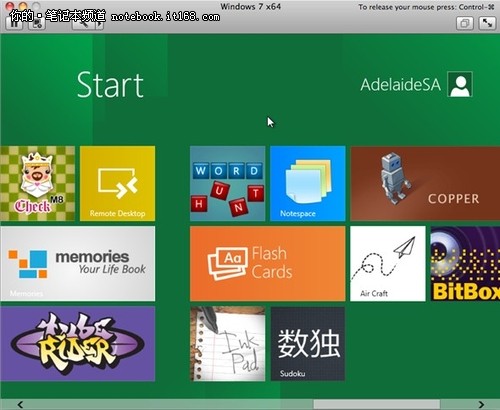Open the BitBox tile
The image size is (500, 410).
465,264
